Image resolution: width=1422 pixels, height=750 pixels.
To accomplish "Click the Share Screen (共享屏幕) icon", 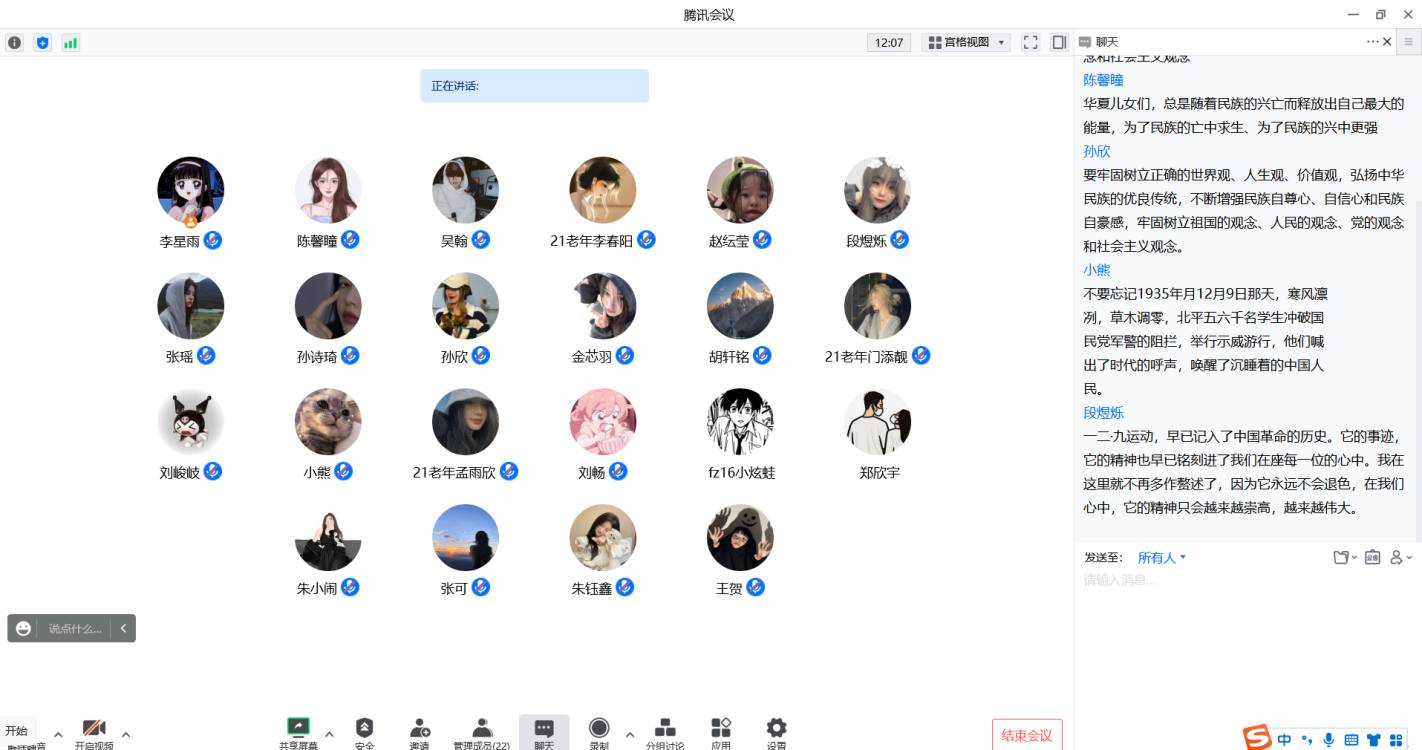I will click(298, 729).
